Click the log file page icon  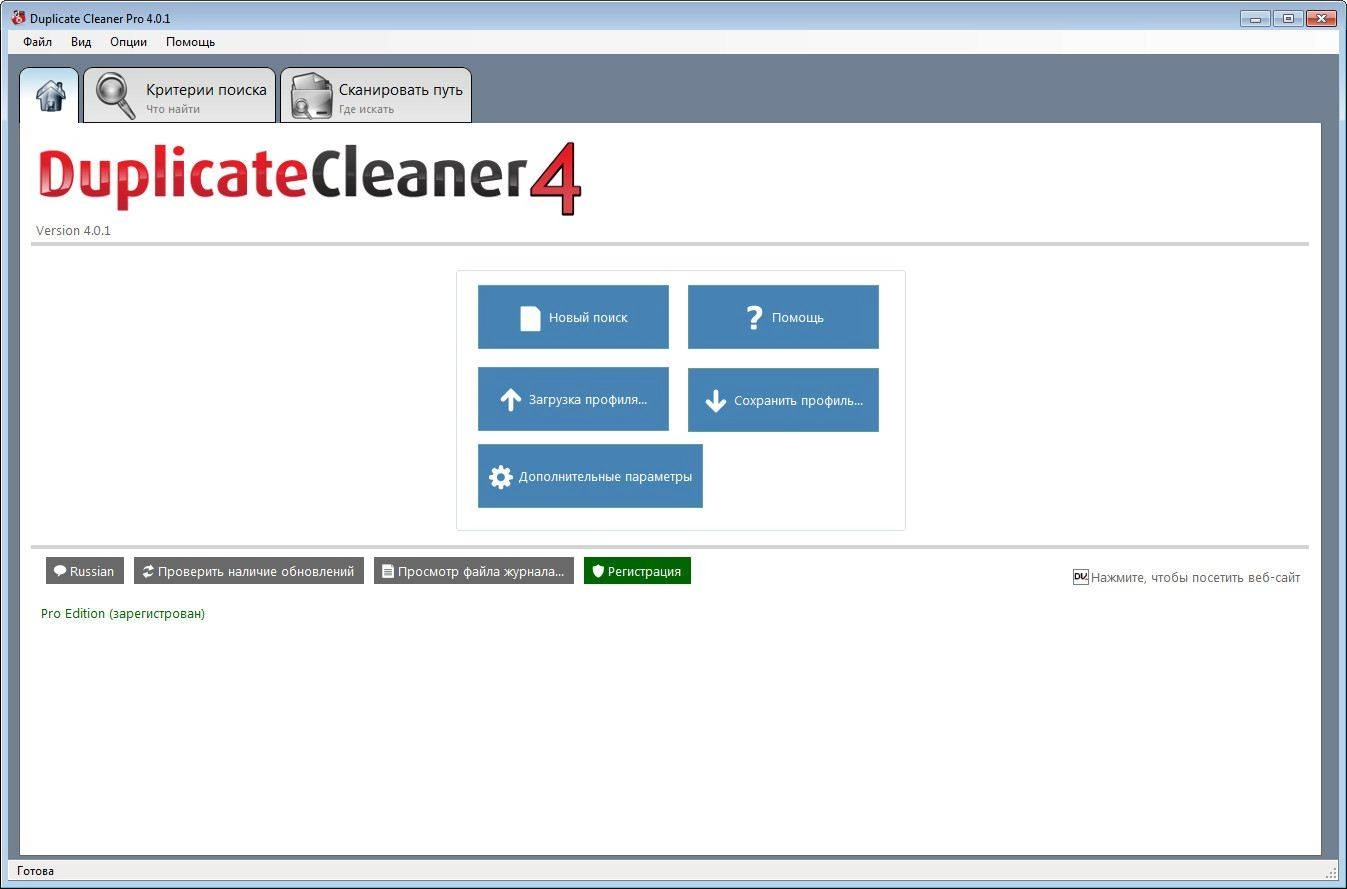[388, 571]
